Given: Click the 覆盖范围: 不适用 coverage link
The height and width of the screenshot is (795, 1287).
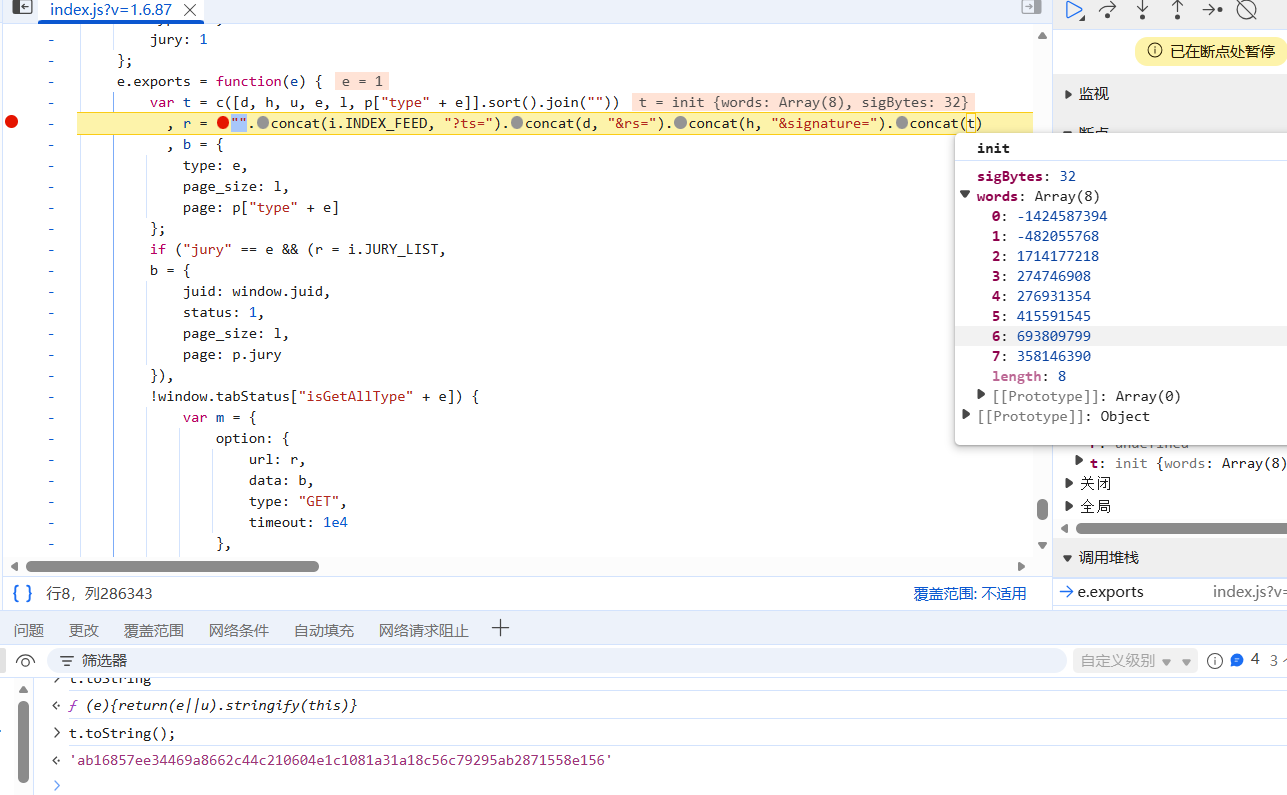Looking at the screenshot, I should coord(969,593).
